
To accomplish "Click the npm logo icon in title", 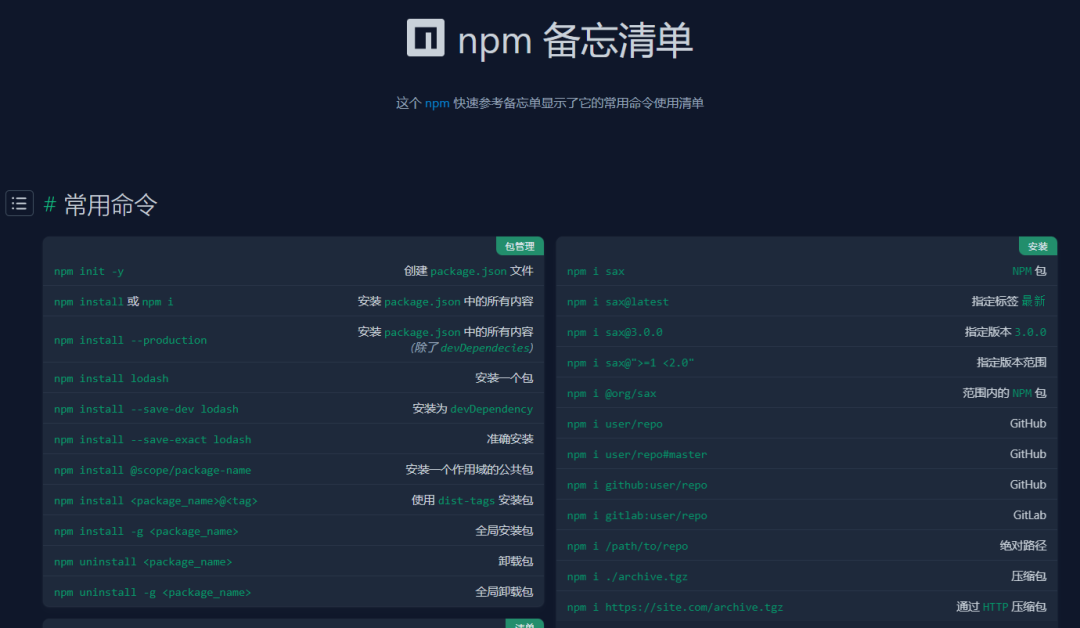I will click(426, 37).
